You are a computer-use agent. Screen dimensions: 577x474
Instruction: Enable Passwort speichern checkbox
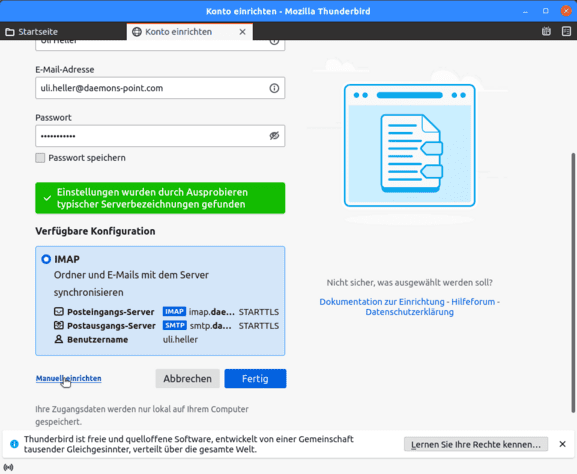(40, 158)
